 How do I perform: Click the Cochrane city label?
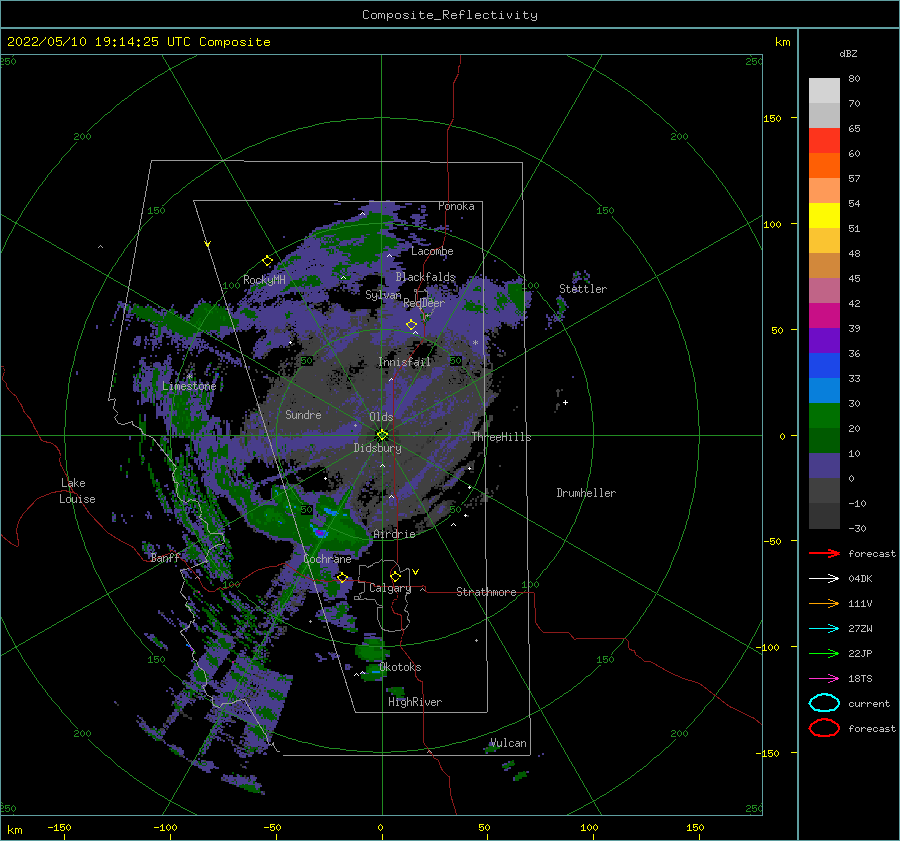click(327, 559)
